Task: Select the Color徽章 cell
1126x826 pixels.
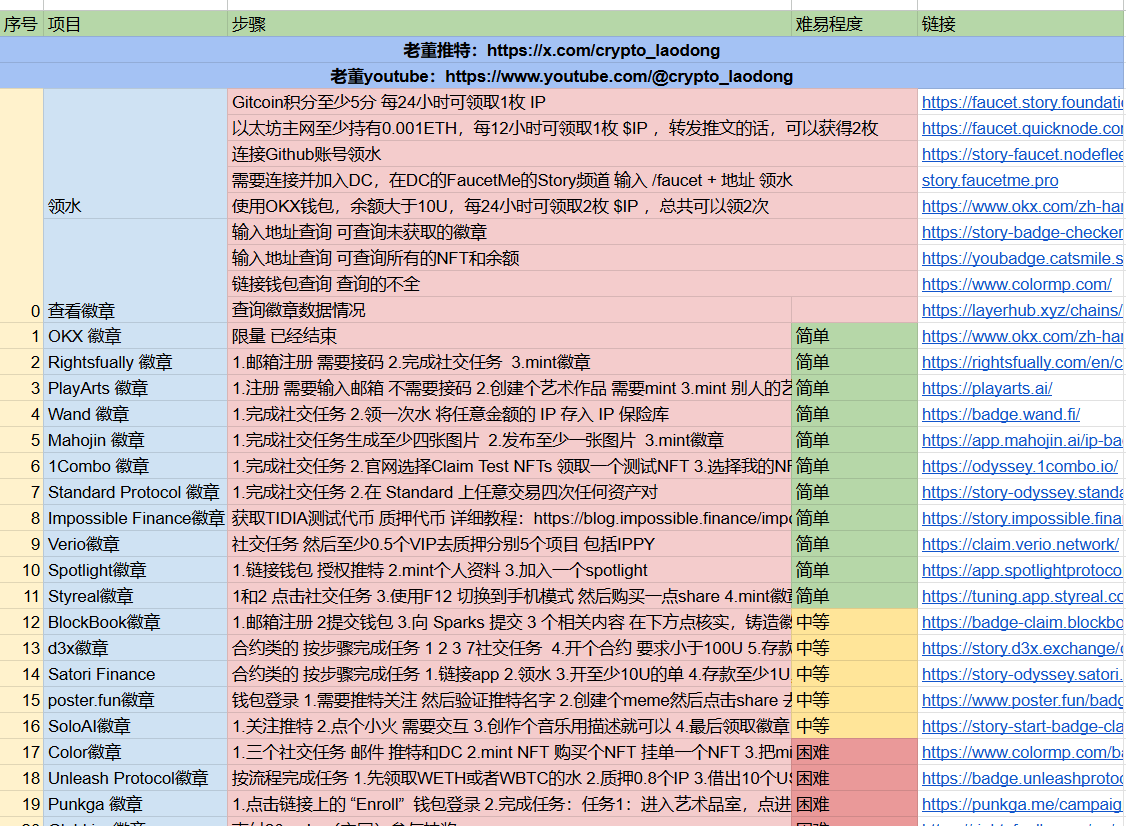Action: tap(135, 752)
